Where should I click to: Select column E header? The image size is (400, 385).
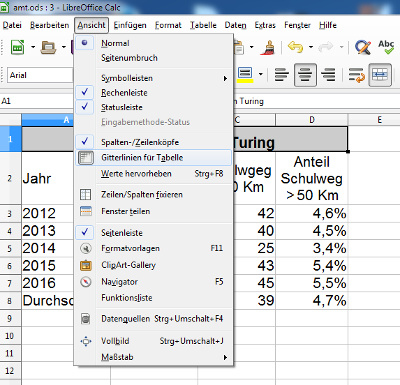pos(374,120)
